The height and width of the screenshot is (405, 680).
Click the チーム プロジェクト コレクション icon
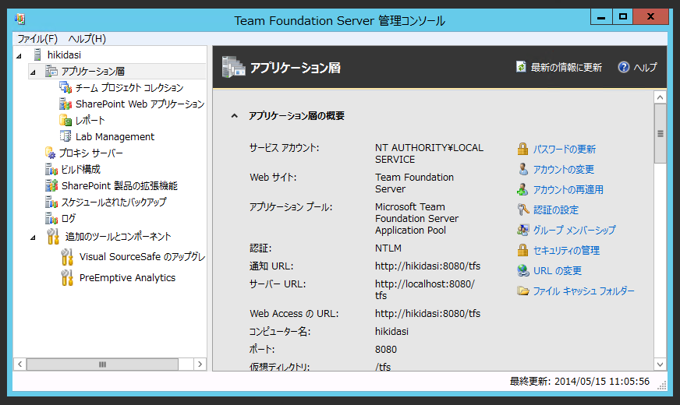tap(65, 88)
